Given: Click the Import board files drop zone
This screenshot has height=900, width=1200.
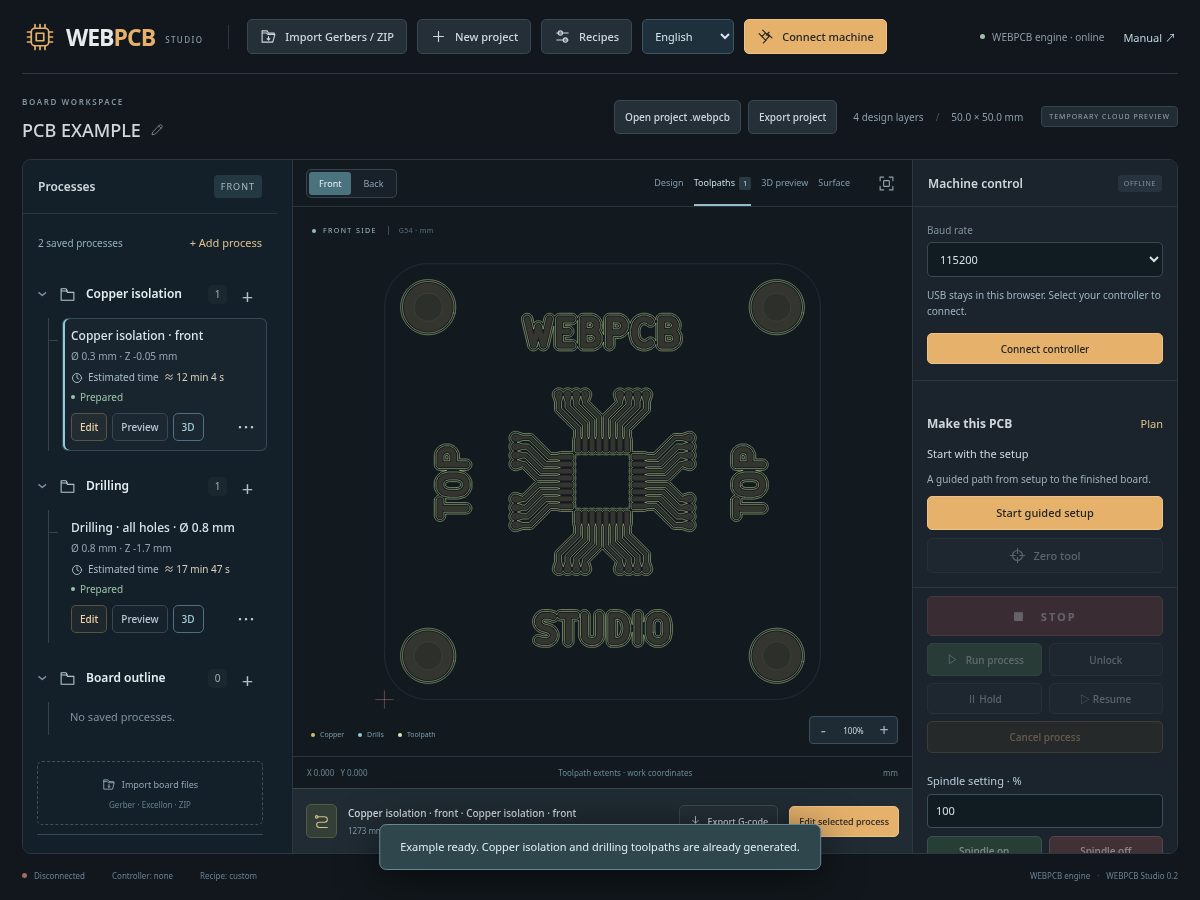Looking at the screenshot, I should point(150,793).
